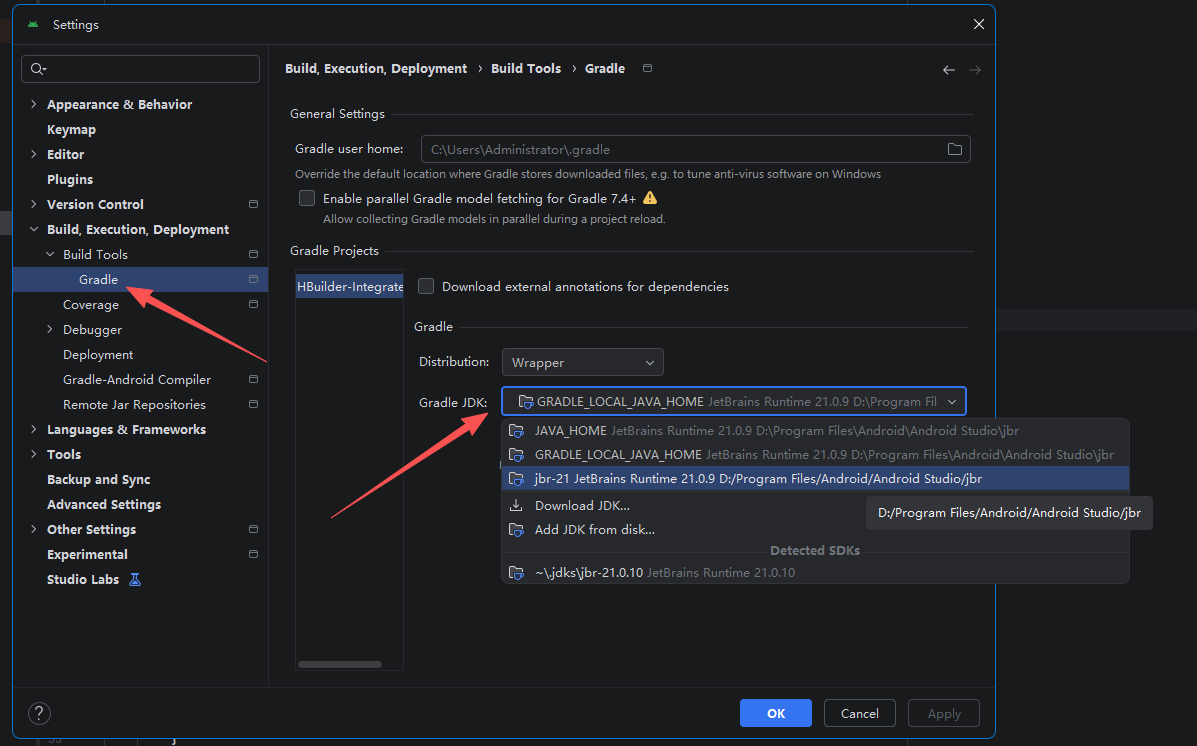Collapse Build, Execution, Deployment section
The width and height of the screenshot is (1197, 746).
click(34, 229)
